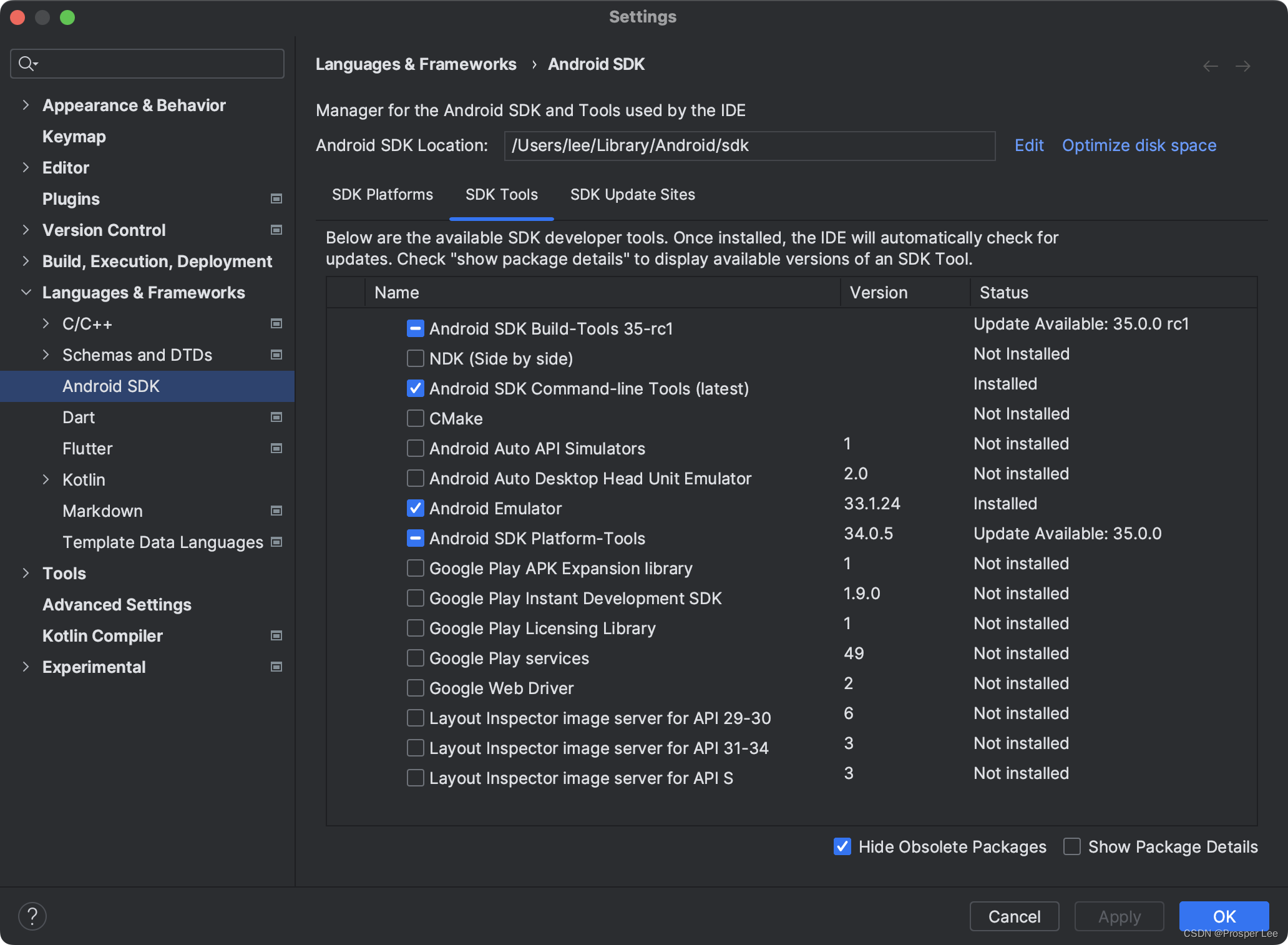Expand Build, Execution, Deployment section
The image size is (1288, 945).
[26, 261]
